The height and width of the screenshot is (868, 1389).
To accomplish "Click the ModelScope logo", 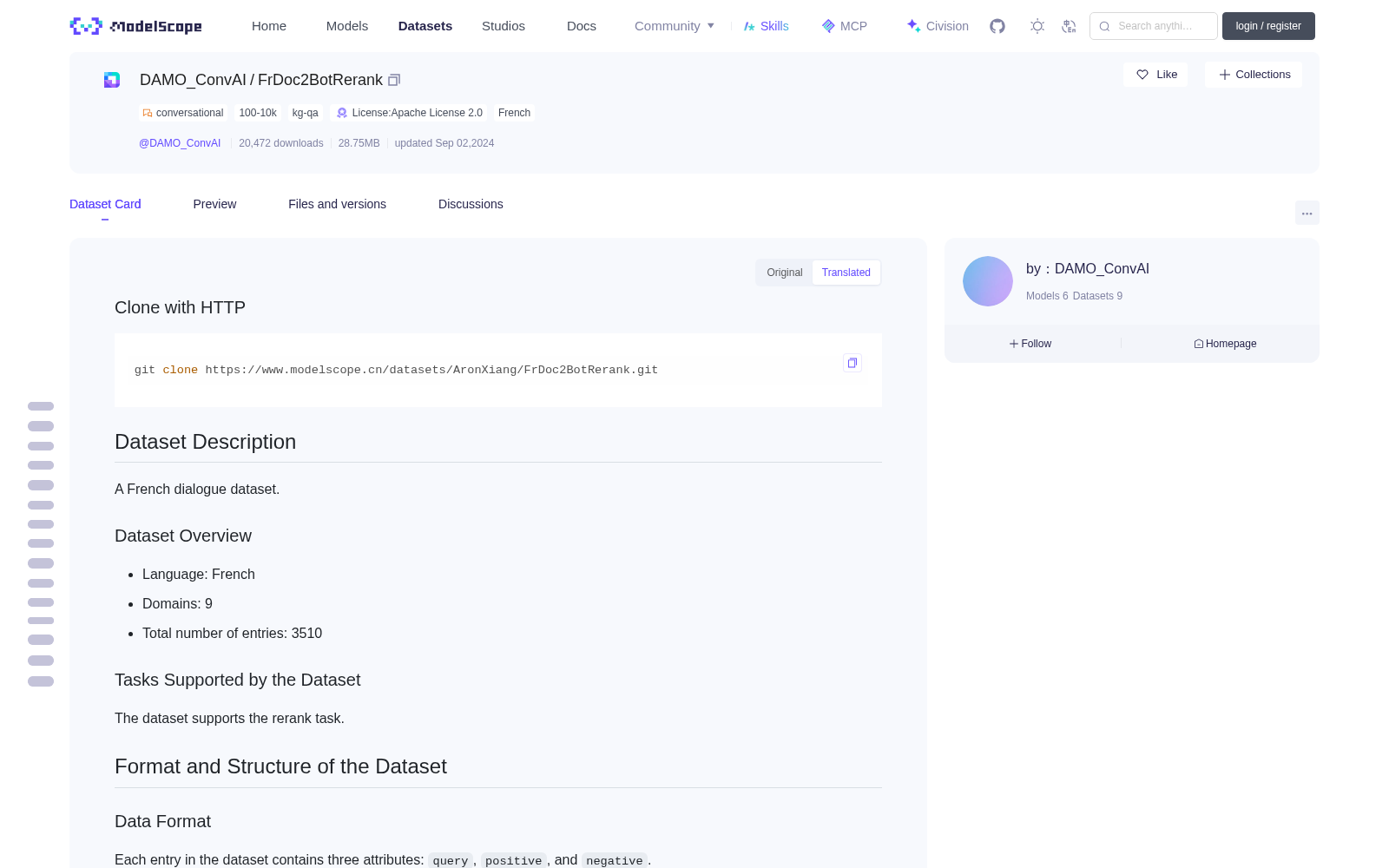I will (x=135, y=26).
